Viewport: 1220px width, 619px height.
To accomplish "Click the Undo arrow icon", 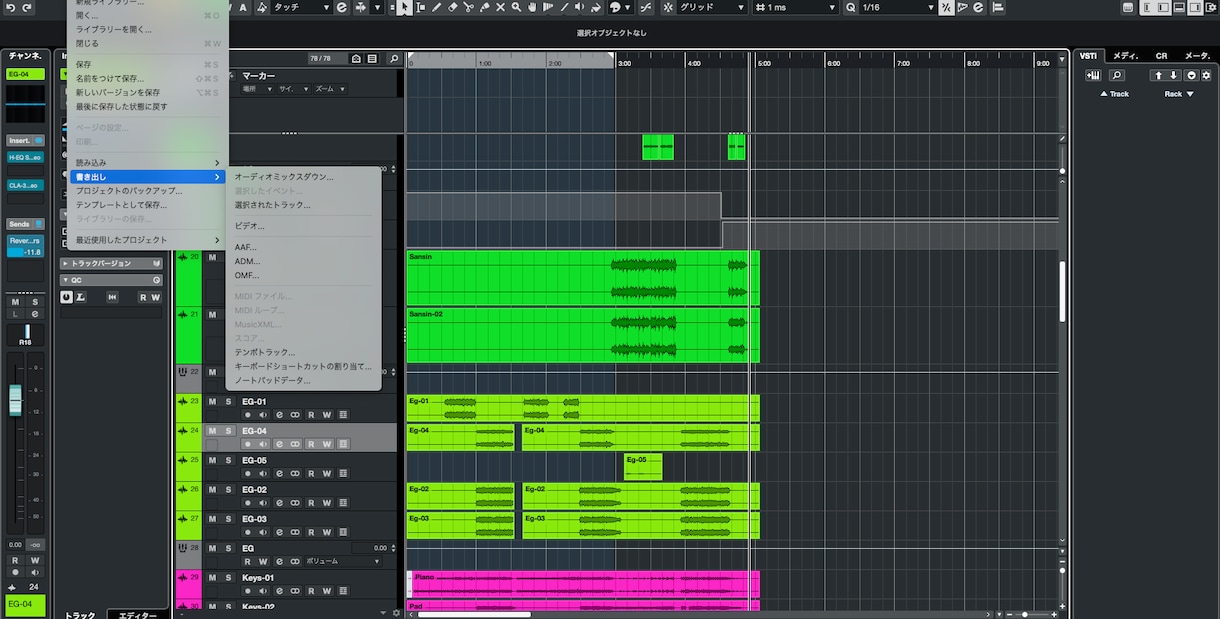I will click(10, 7).
